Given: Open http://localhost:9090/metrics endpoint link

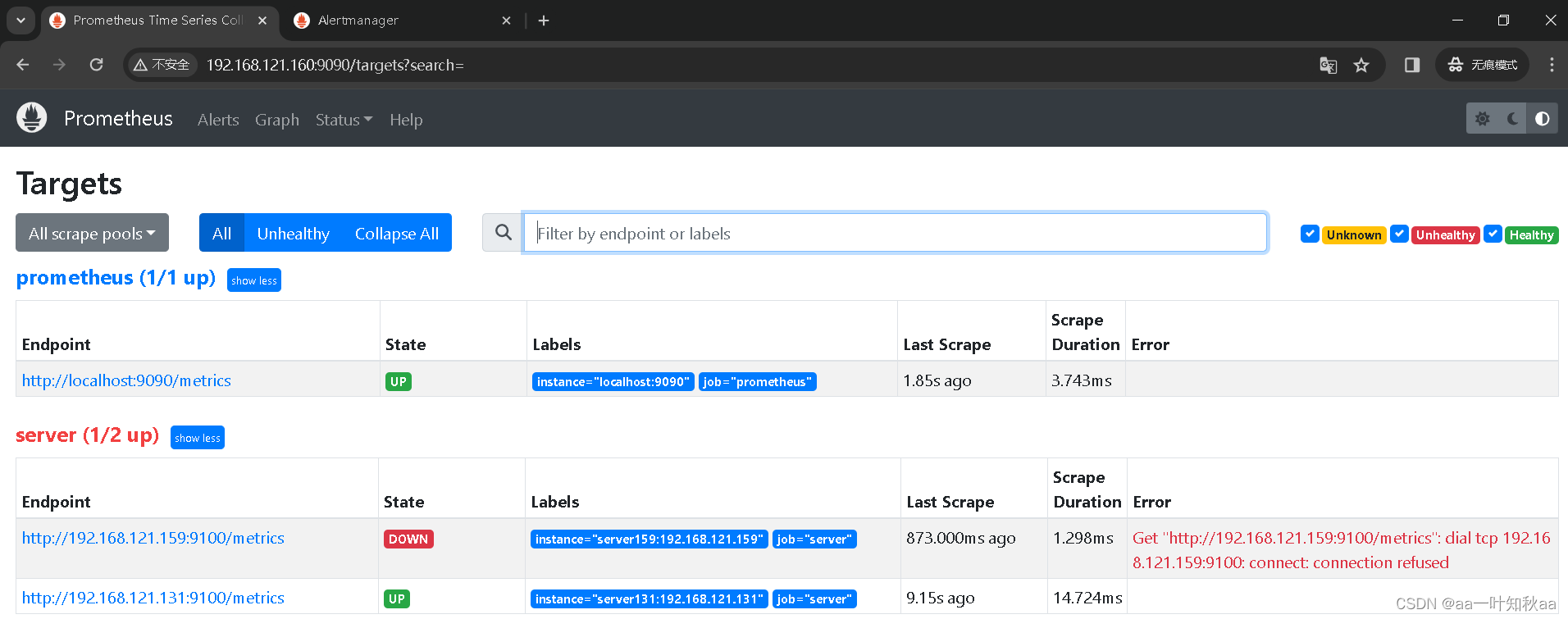Looking at the screenshot, I should (x=126, y=380).
